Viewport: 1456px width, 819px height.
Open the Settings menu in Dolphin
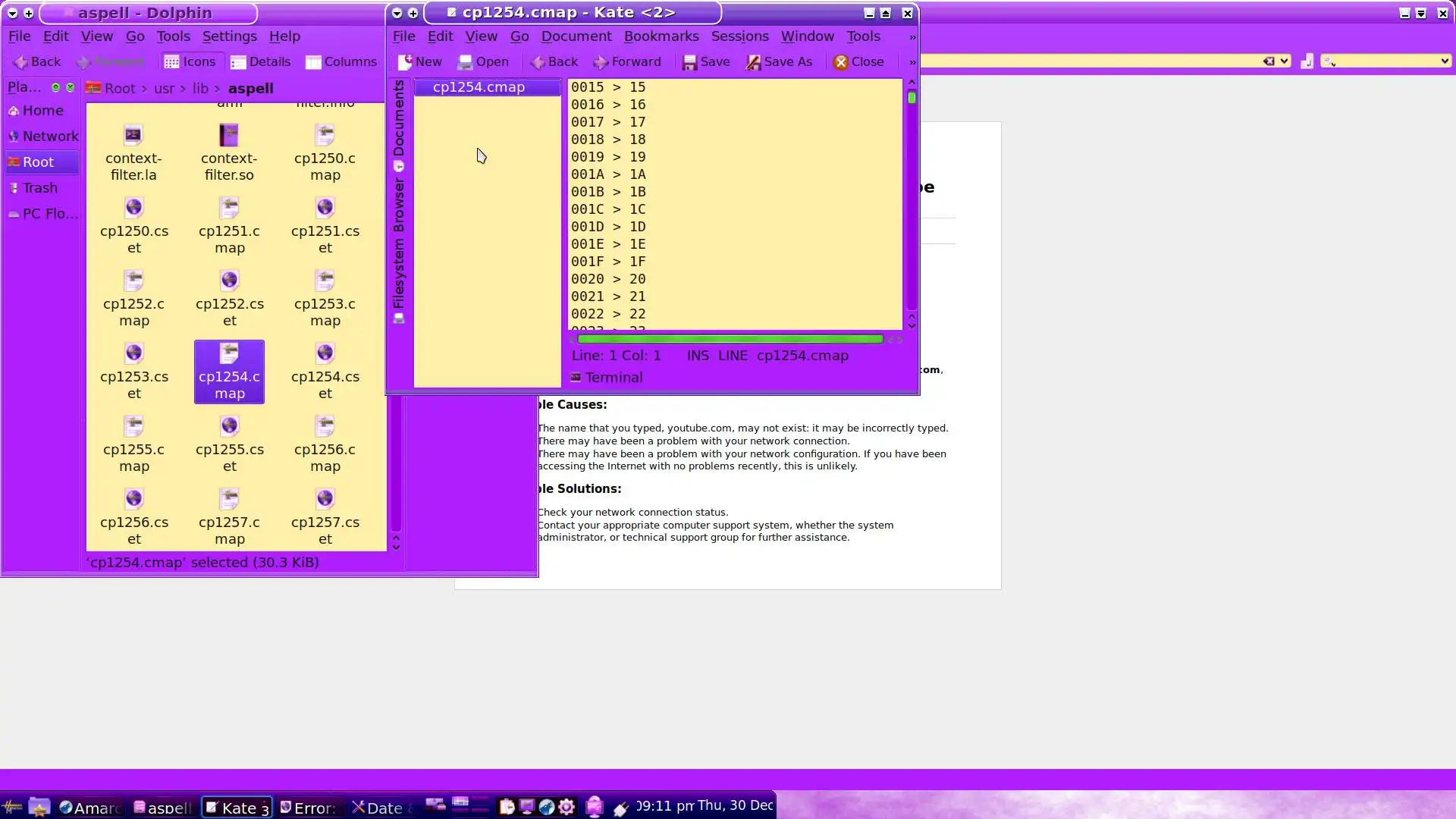point(229,36)
